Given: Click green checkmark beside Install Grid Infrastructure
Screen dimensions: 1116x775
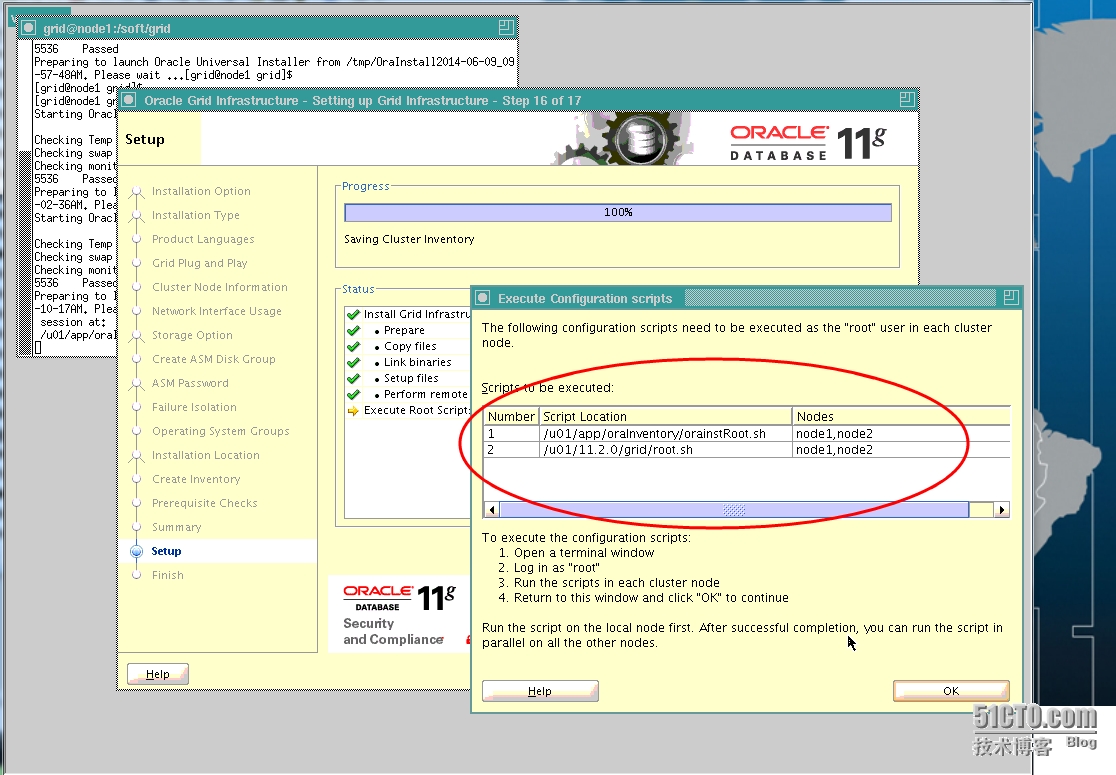Looking at the screenshot, I should click(x=353, y=314).
